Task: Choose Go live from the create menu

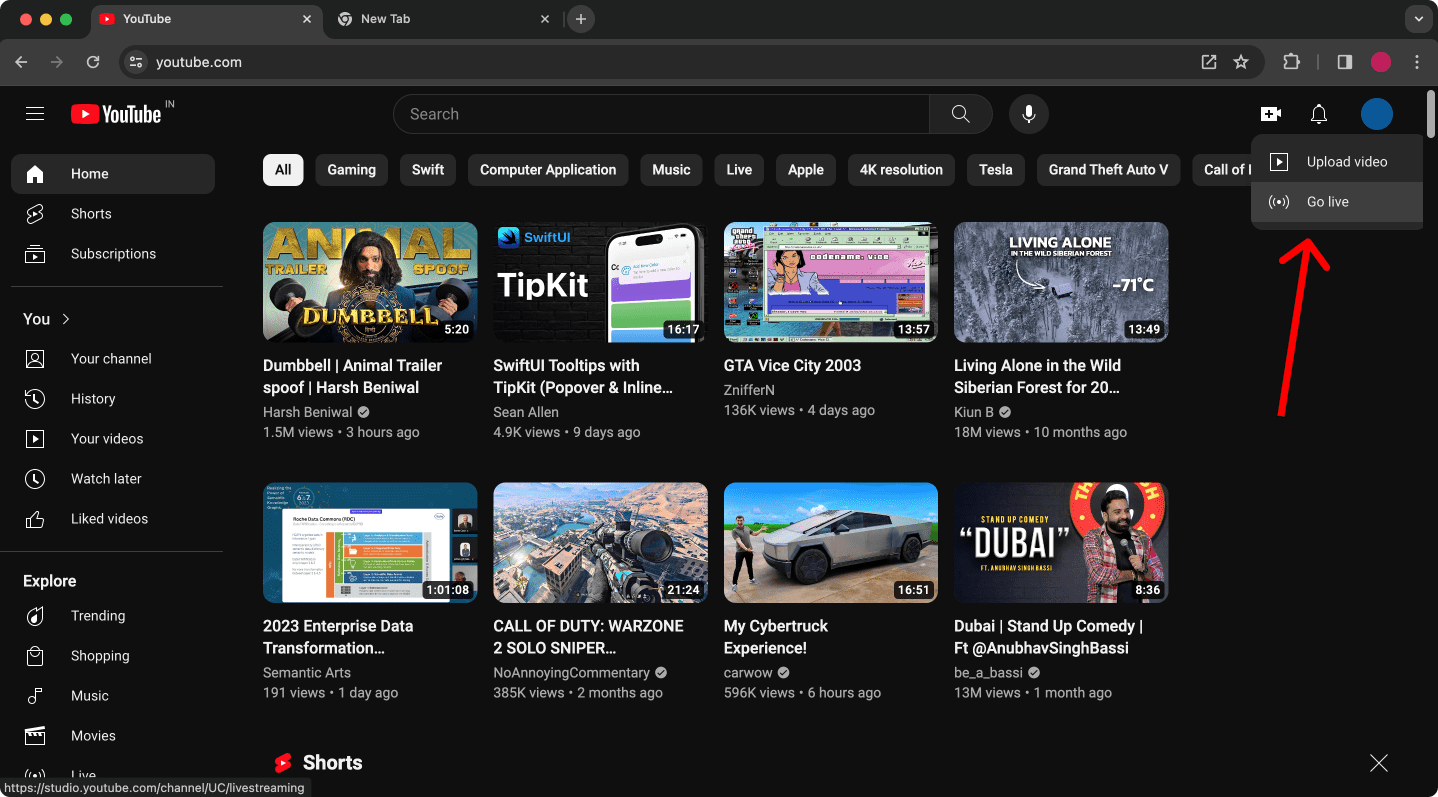Action: pyautogui.click(x=1327, y=201)
